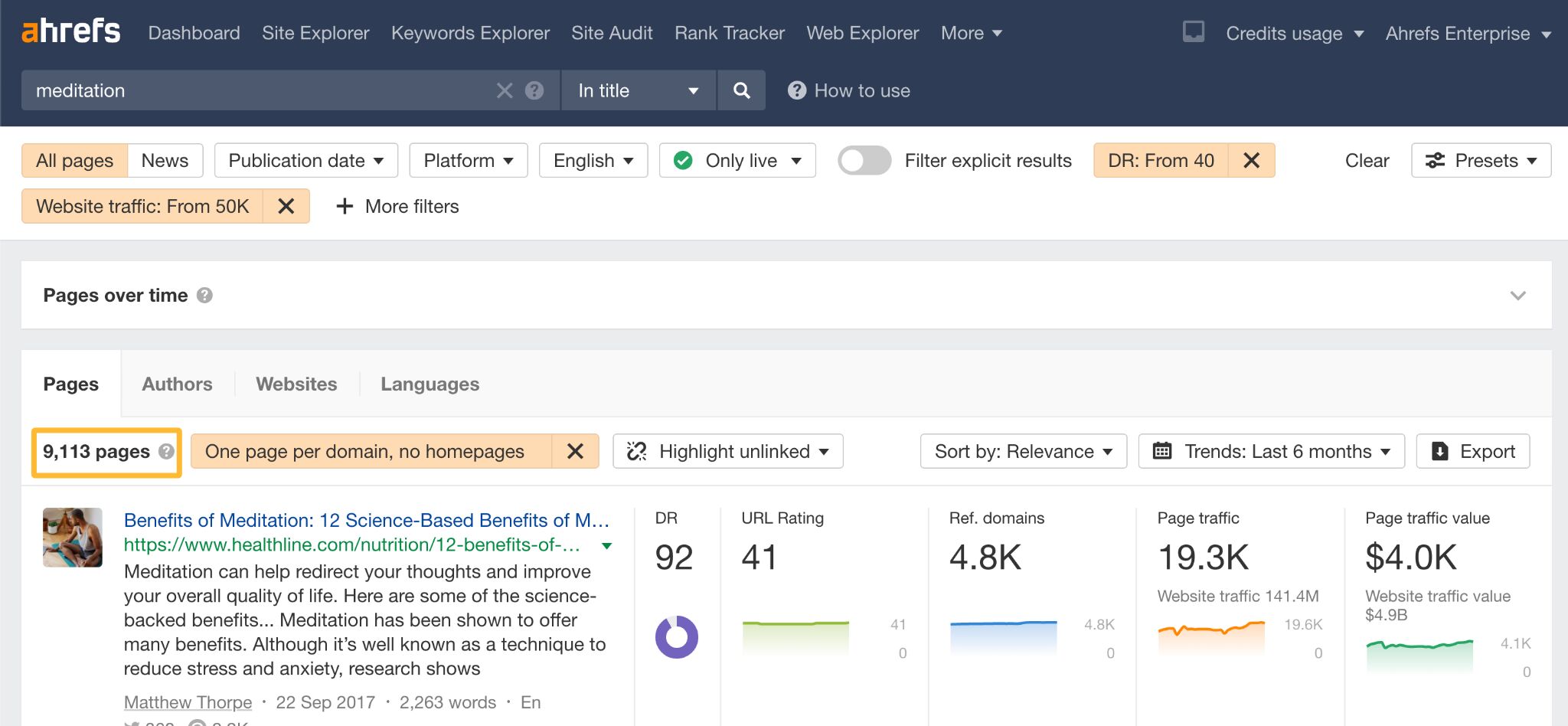Screen dimensions: 1568x726
Task: Click the ahrefs logo
Action: [x=70, y=31]
